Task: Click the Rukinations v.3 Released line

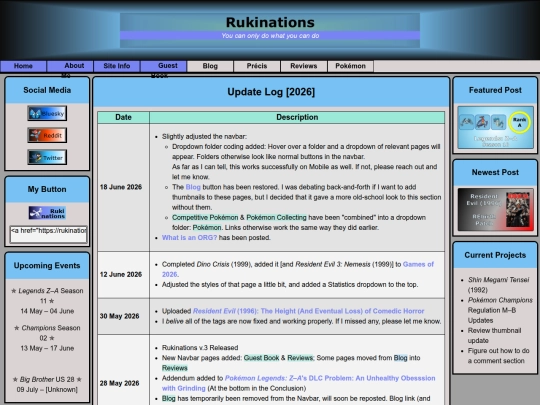Action: tap(200, 348)
